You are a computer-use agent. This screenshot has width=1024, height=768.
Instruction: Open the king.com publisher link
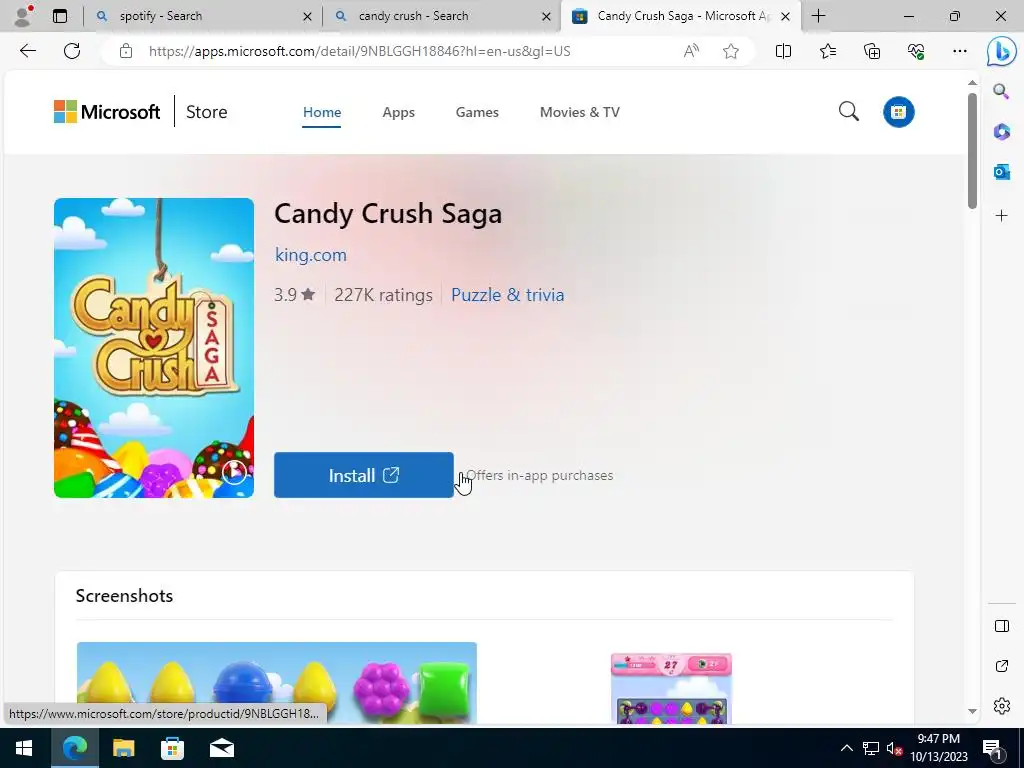coord(311,255)
